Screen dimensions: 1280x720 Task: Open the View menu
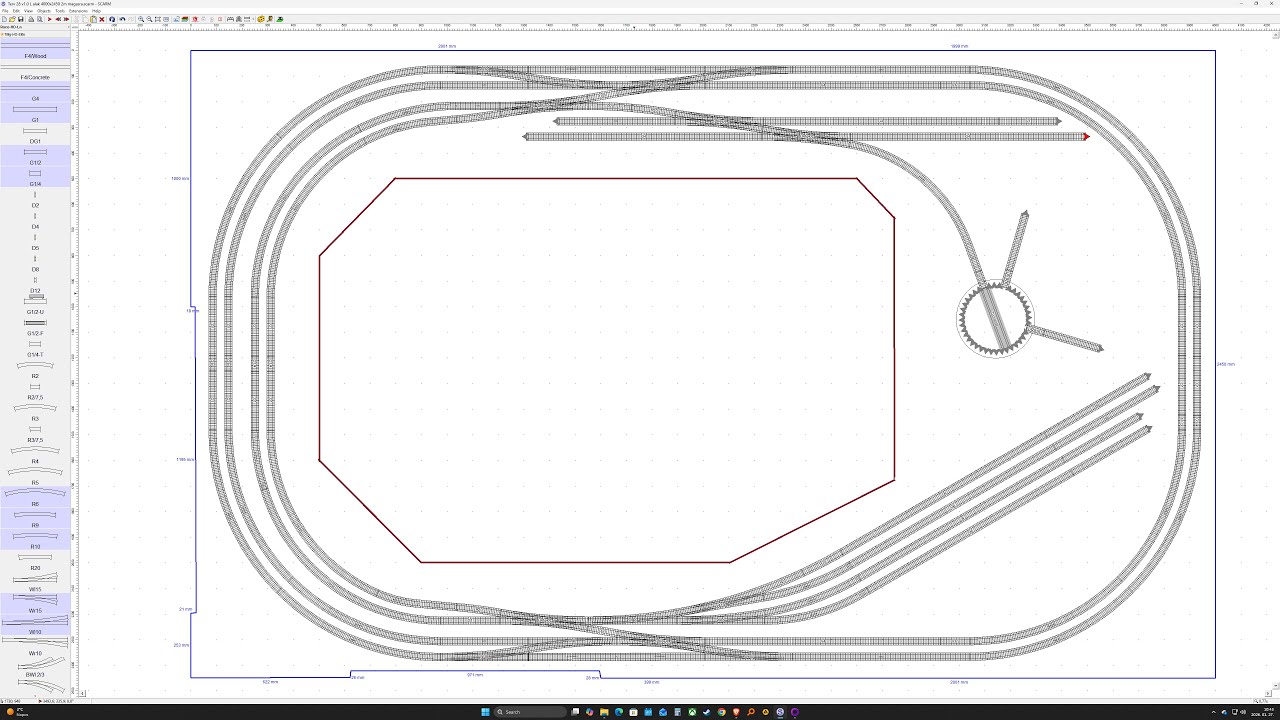coord(28,11)
